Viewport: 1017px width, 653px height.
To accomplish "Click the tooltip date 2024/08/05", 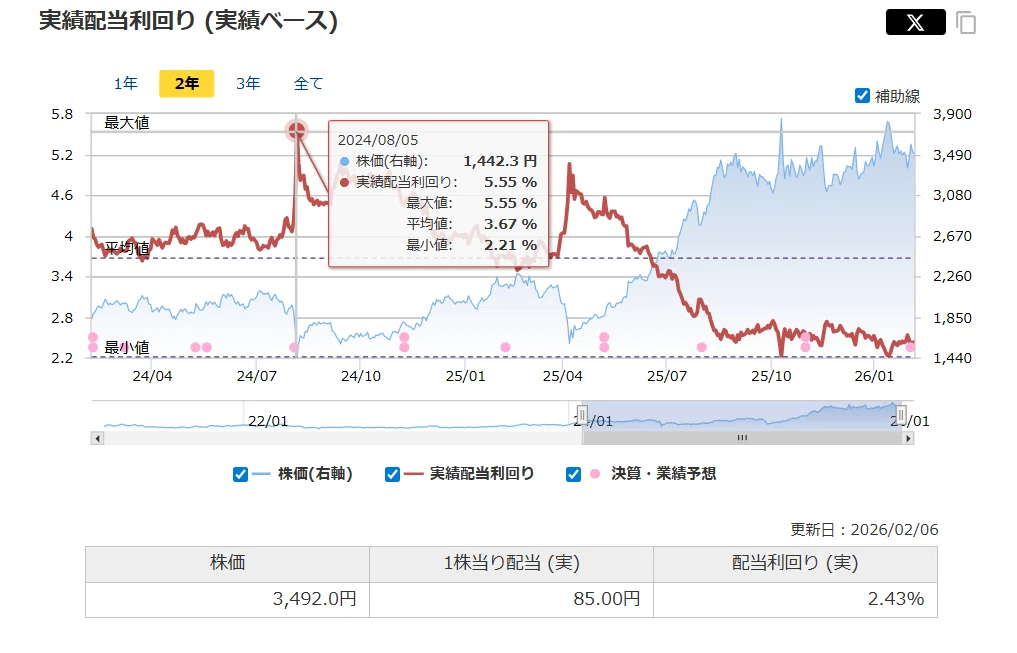I will [377, 140].
